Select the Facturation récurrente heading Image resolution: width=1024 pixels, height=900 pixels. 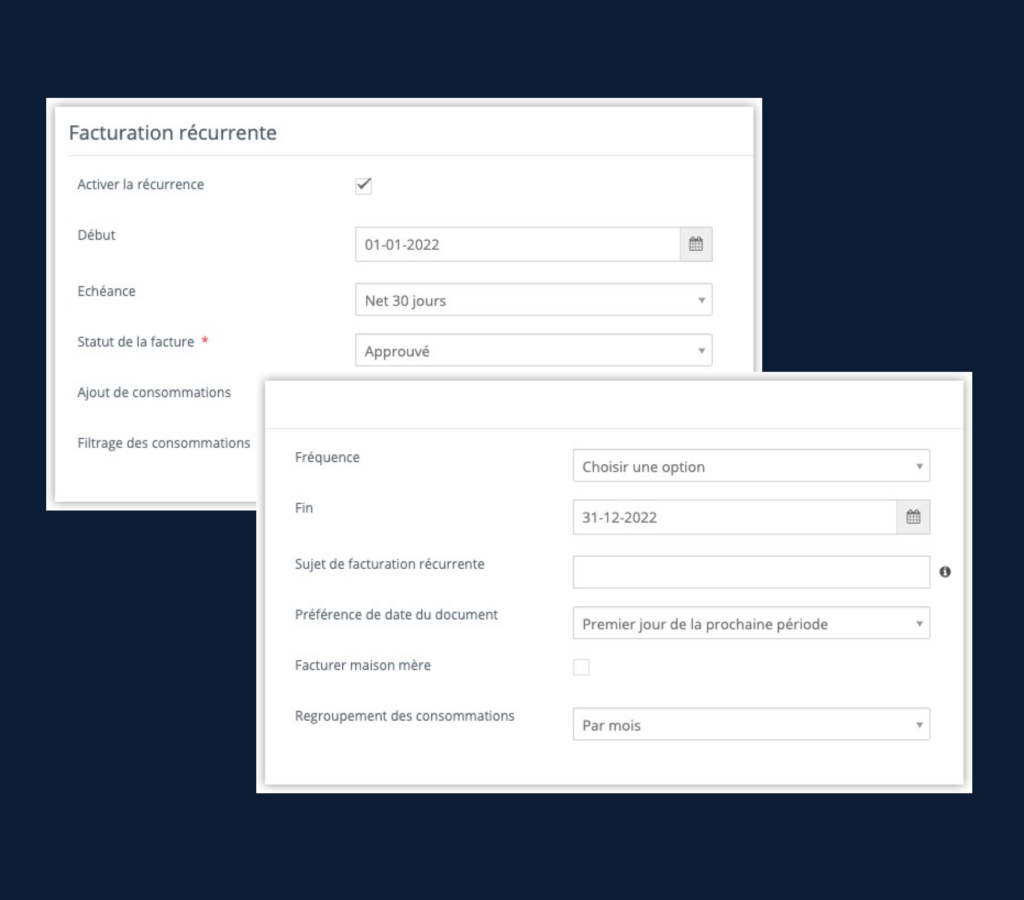172,133
